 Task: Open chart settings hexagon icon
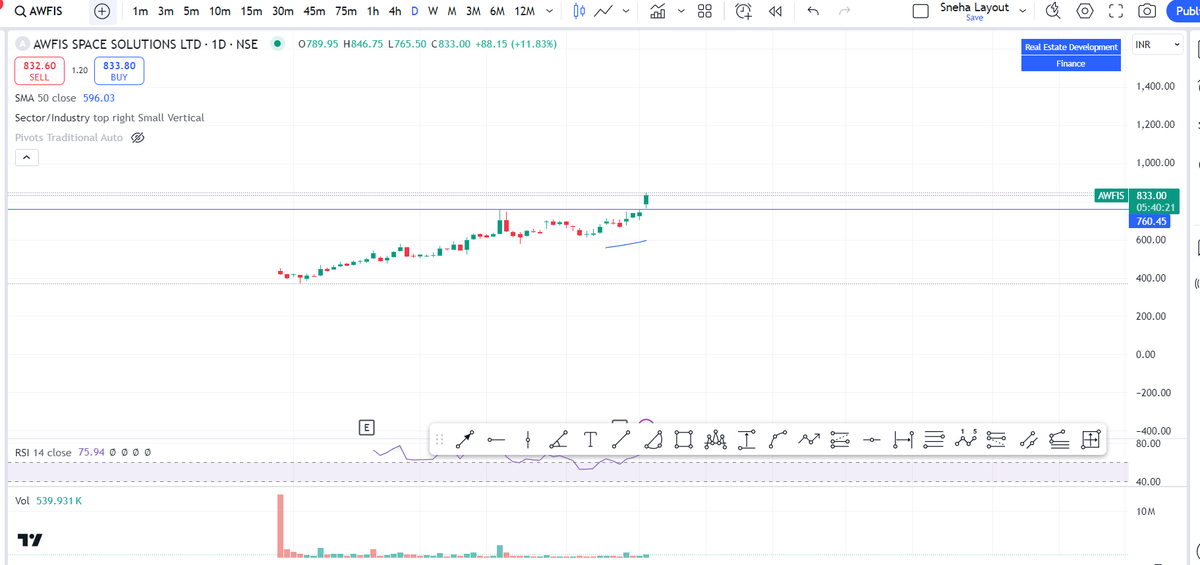click(1086, 12)
